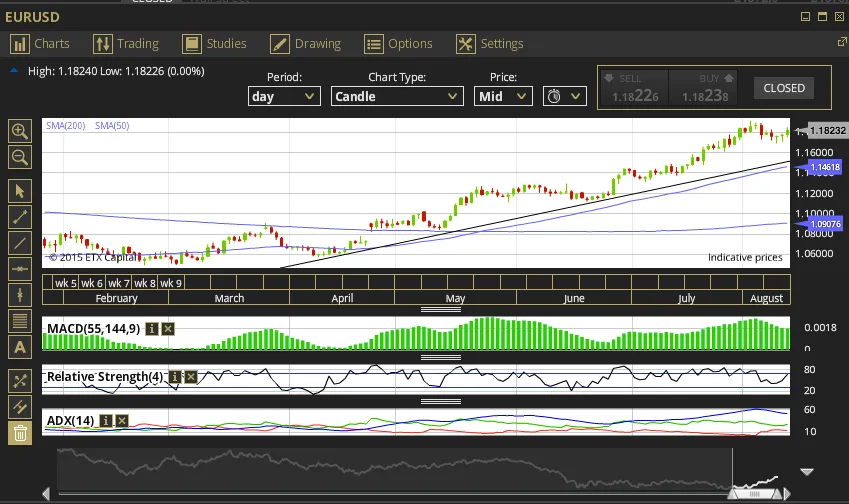Image resolution: width=849 pixels, height=504 pixels.
Task: Pick the parallel channel tool
Action: click(x=20, y=407)
